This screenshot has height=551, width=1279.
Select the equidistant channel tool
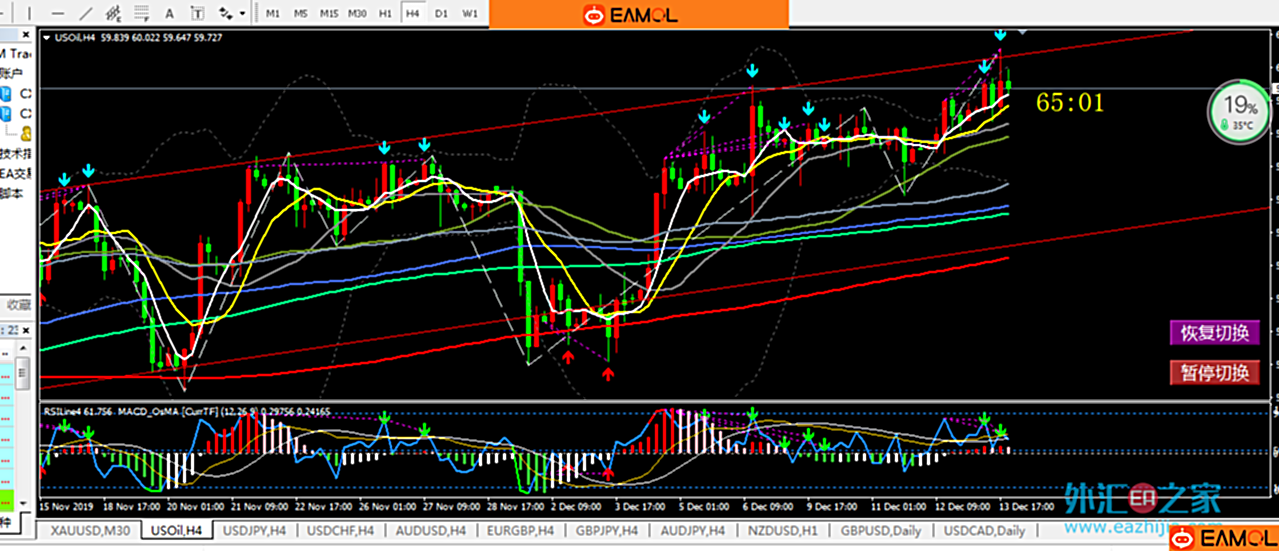115,14
